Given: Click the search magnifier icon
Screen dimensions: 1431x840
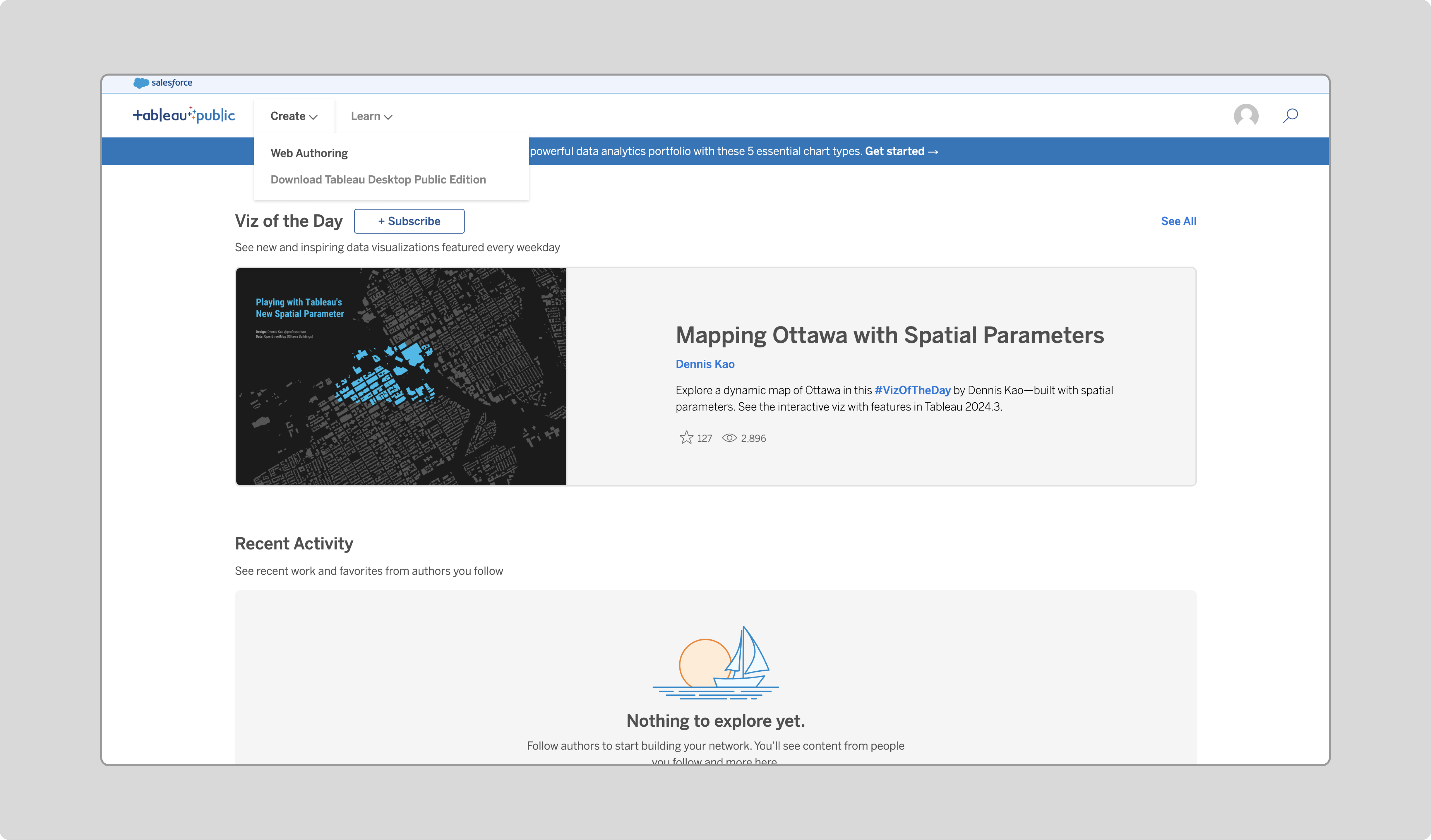Looking at the screenshot, I should point(1290,116).
